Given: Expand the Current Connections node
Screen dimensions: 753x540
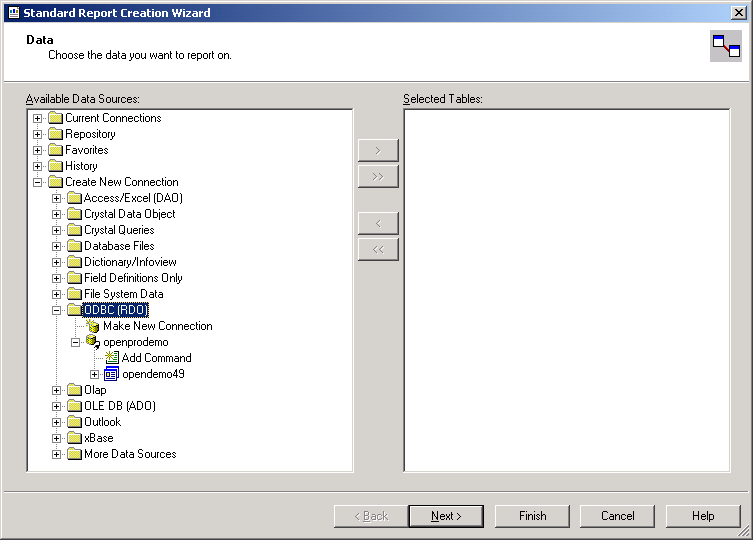Looking at the screenshot, I should (x=38, y=118).
